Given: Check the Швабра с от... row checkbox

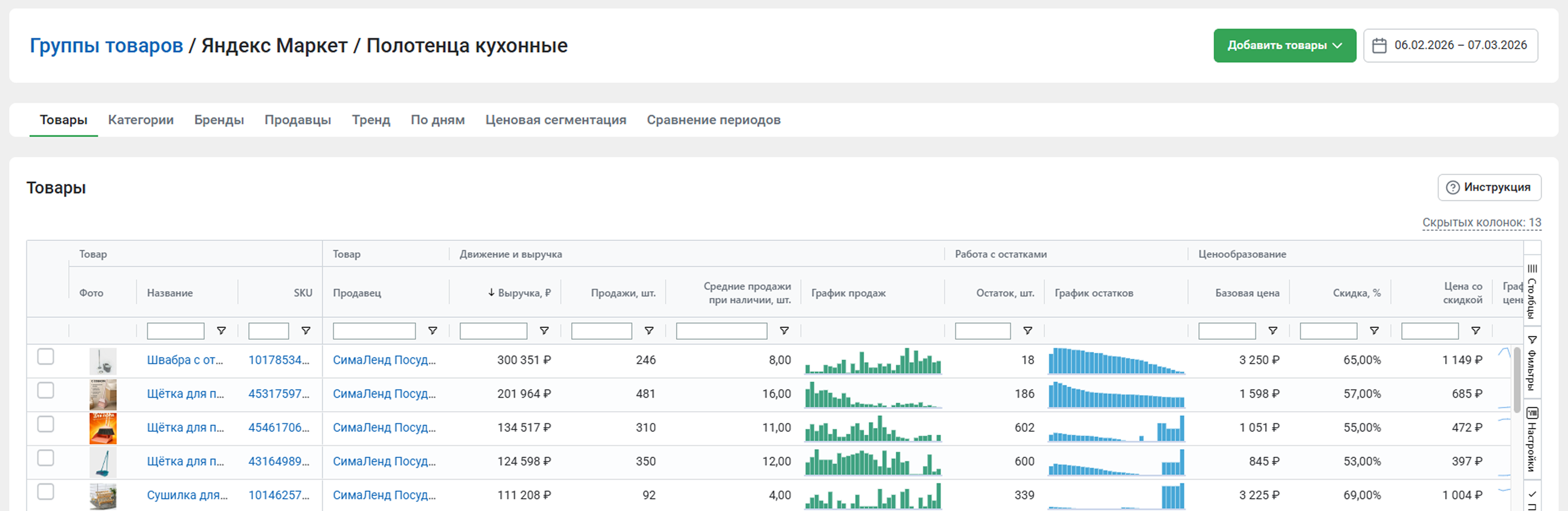Looking at the screenshot, I should 46,356.
